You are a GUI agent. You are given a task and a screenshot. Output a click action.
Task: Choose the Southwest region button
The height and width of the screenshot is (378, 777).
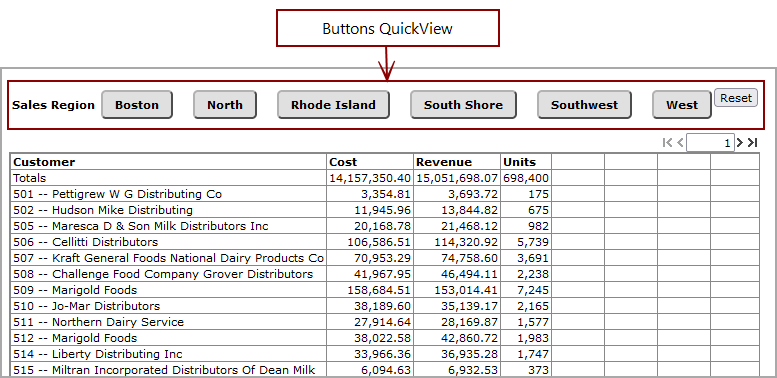(584, 105)
